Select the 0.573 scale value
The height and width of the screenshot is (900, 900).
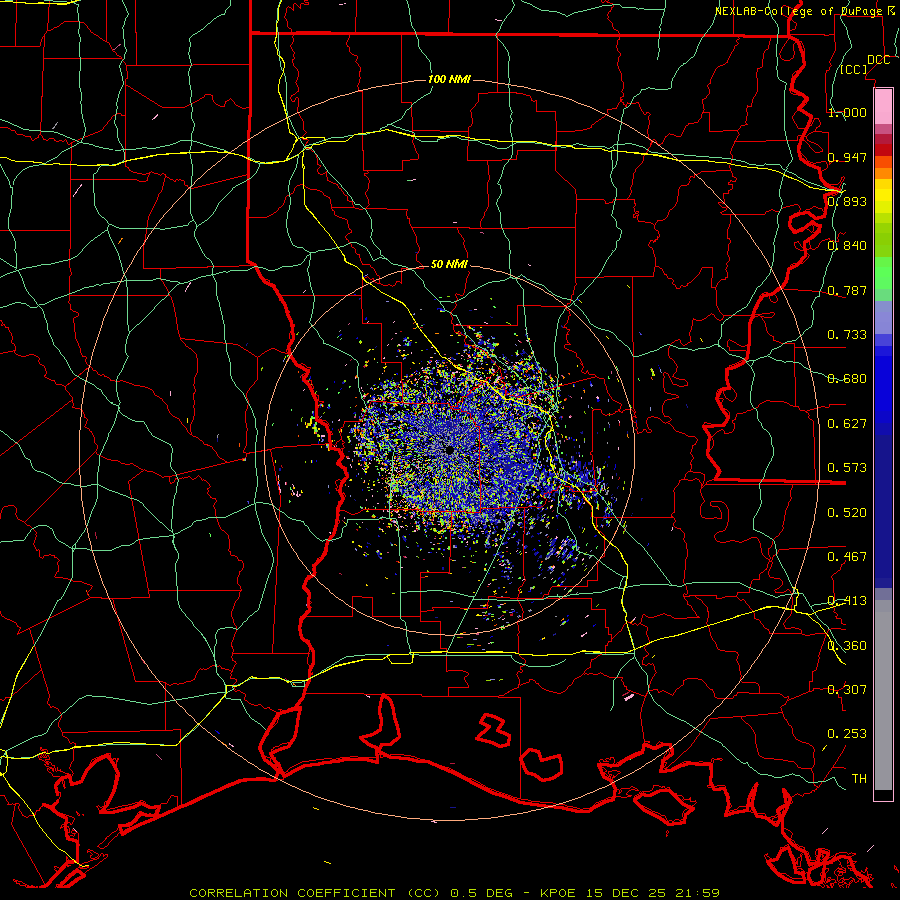847,468
